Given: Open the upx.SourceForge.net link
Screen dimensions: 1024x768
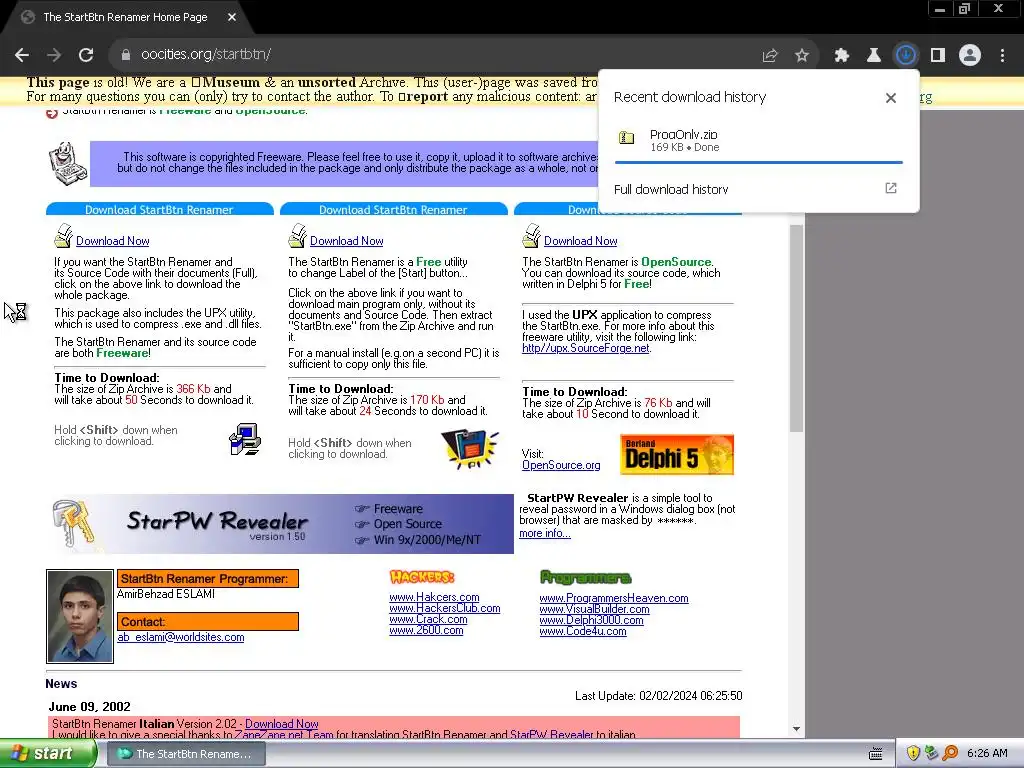Looking at the screenshot, I should click(586, 348).
